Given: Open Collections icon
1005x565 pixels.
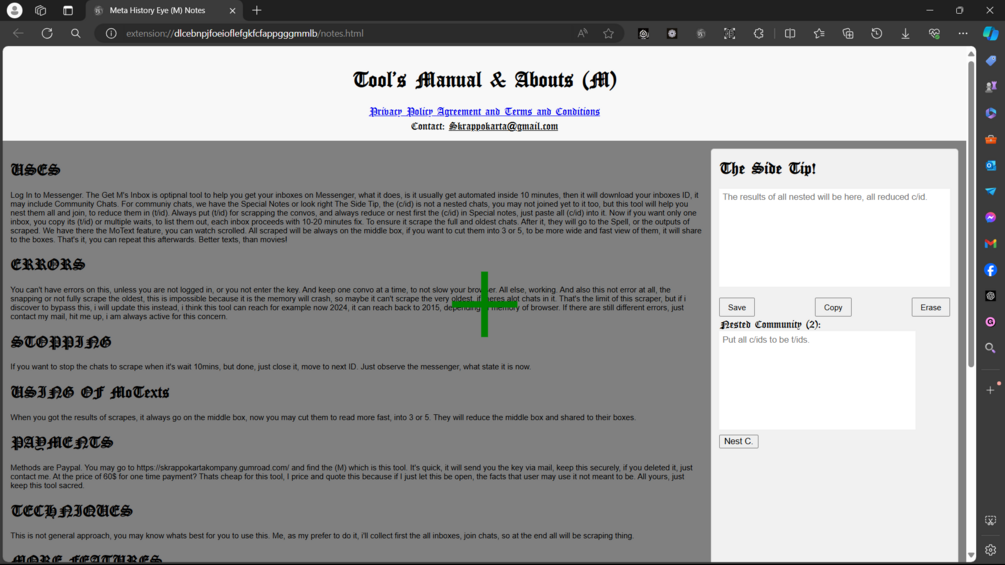Looking at the screenshot, I should 848,33.
